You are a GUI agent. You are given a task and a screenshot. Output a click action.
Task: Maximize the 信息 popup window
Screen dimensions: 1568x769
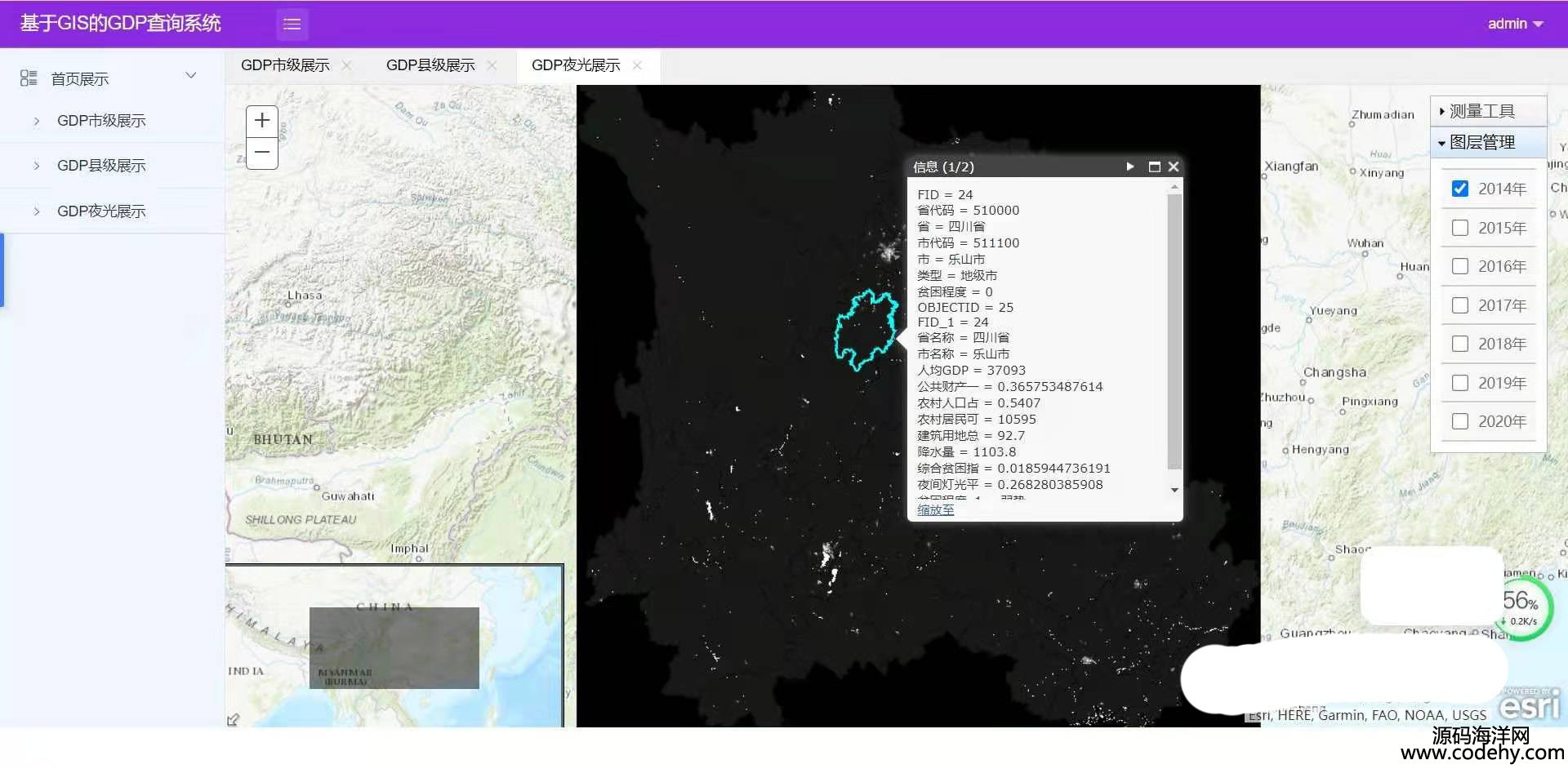[x=1154, y=167]
